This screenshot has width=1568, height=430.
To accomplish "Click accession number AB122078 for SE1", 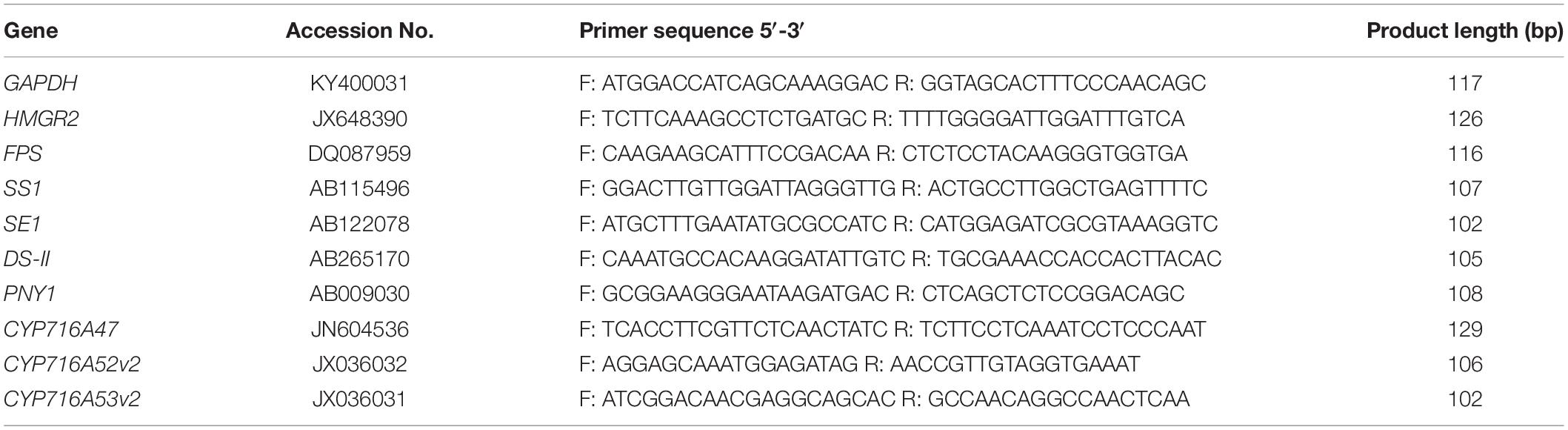I will 359,224.
